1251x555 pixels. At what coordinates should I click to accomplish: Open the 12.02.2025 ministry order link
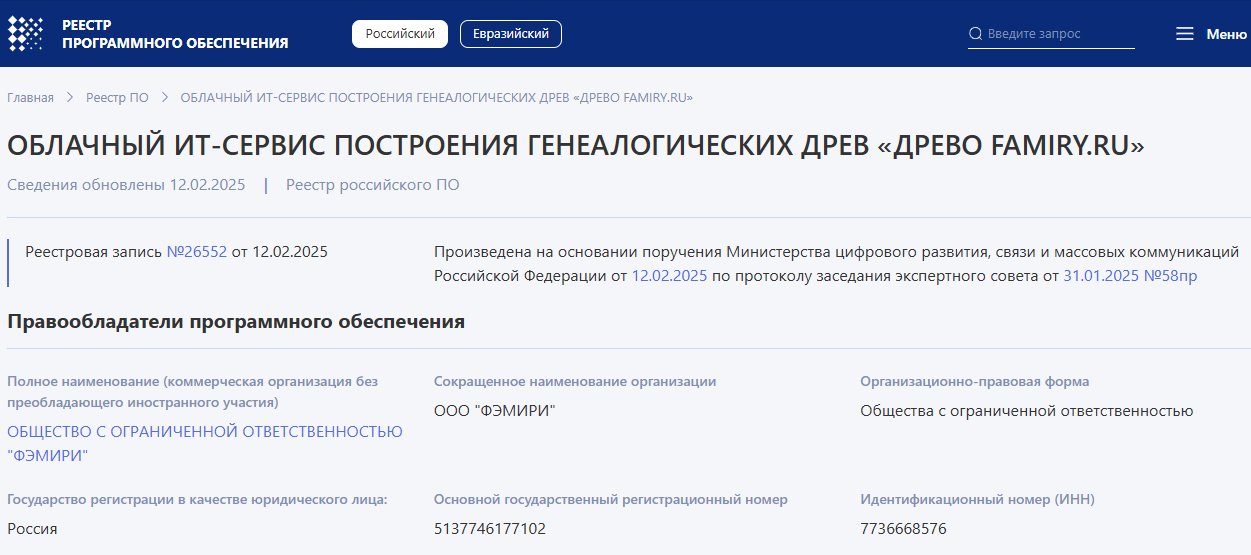(x=669, y=276)
